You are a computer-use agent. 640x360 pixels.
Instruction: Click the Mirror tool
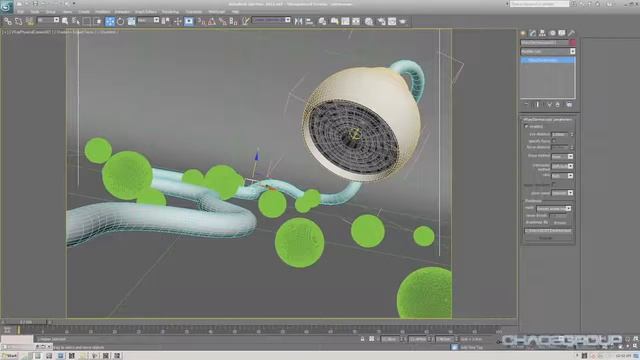(x=298, y=21)
